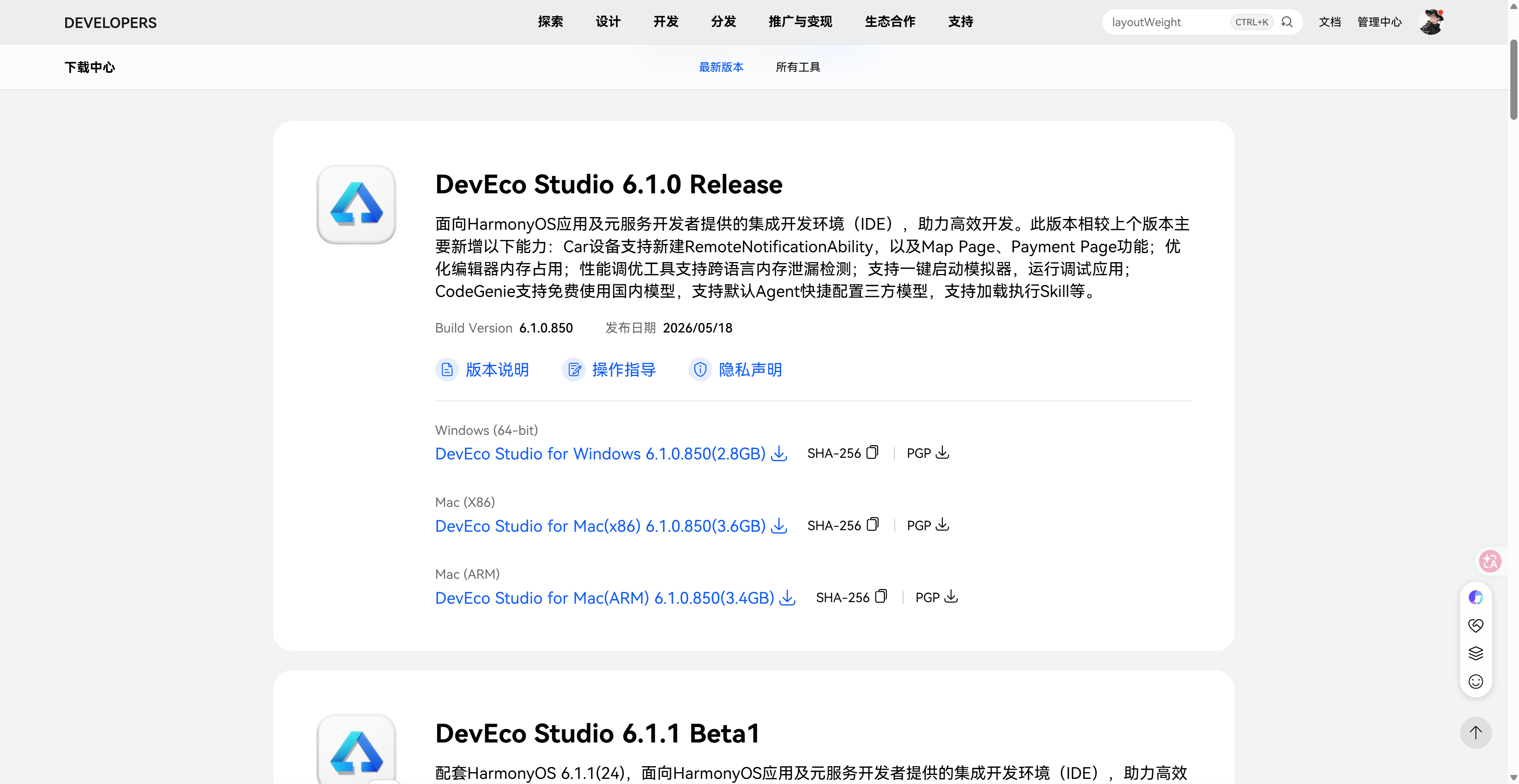This screenshot has width=1519, height=784.
Task: Open the 操作指导 guide link
Action: click(x=624, y=370)
